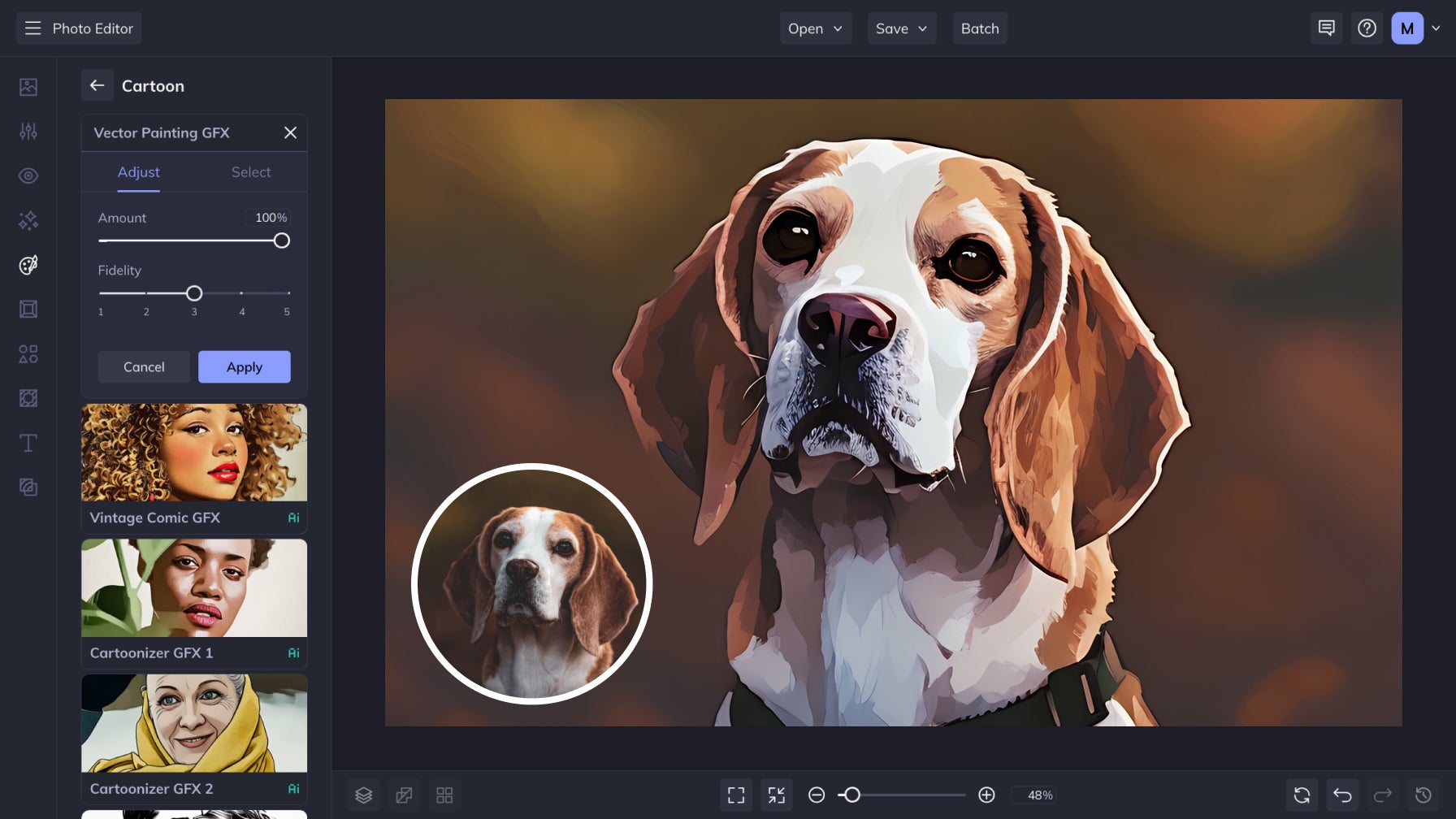Click the Batch button

tap(979, 28)
